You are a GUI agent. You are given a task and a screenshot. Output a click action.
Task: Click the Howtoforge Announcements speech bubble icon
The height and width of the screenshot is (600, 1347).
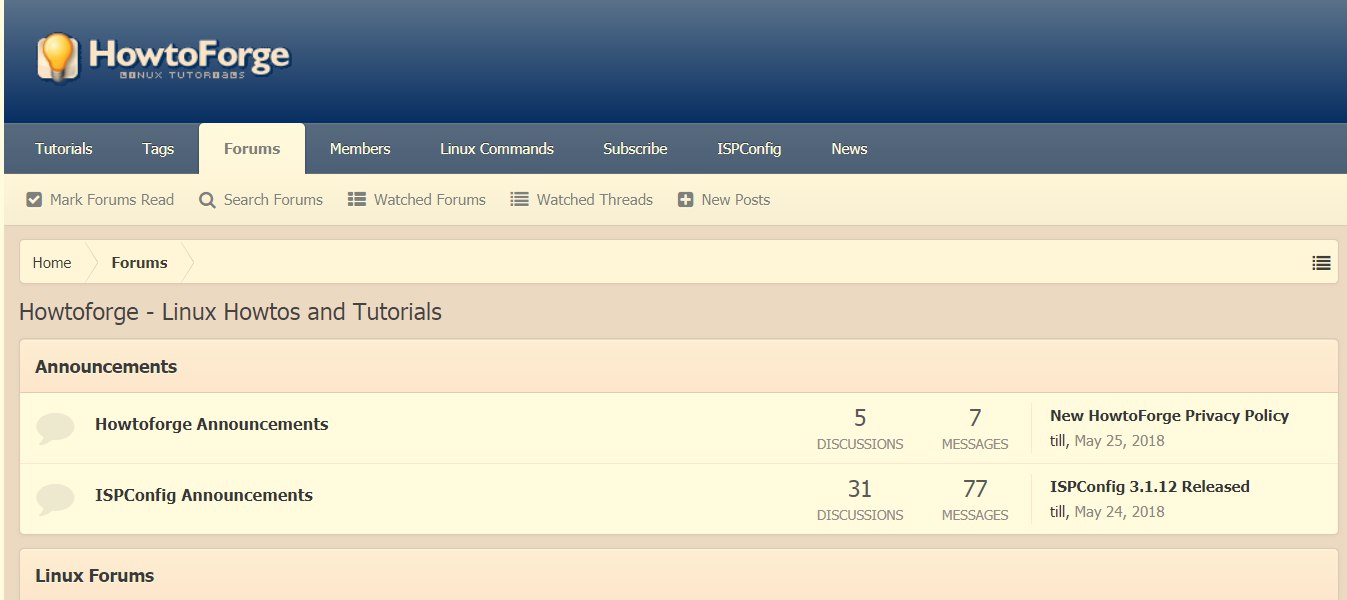55,428
